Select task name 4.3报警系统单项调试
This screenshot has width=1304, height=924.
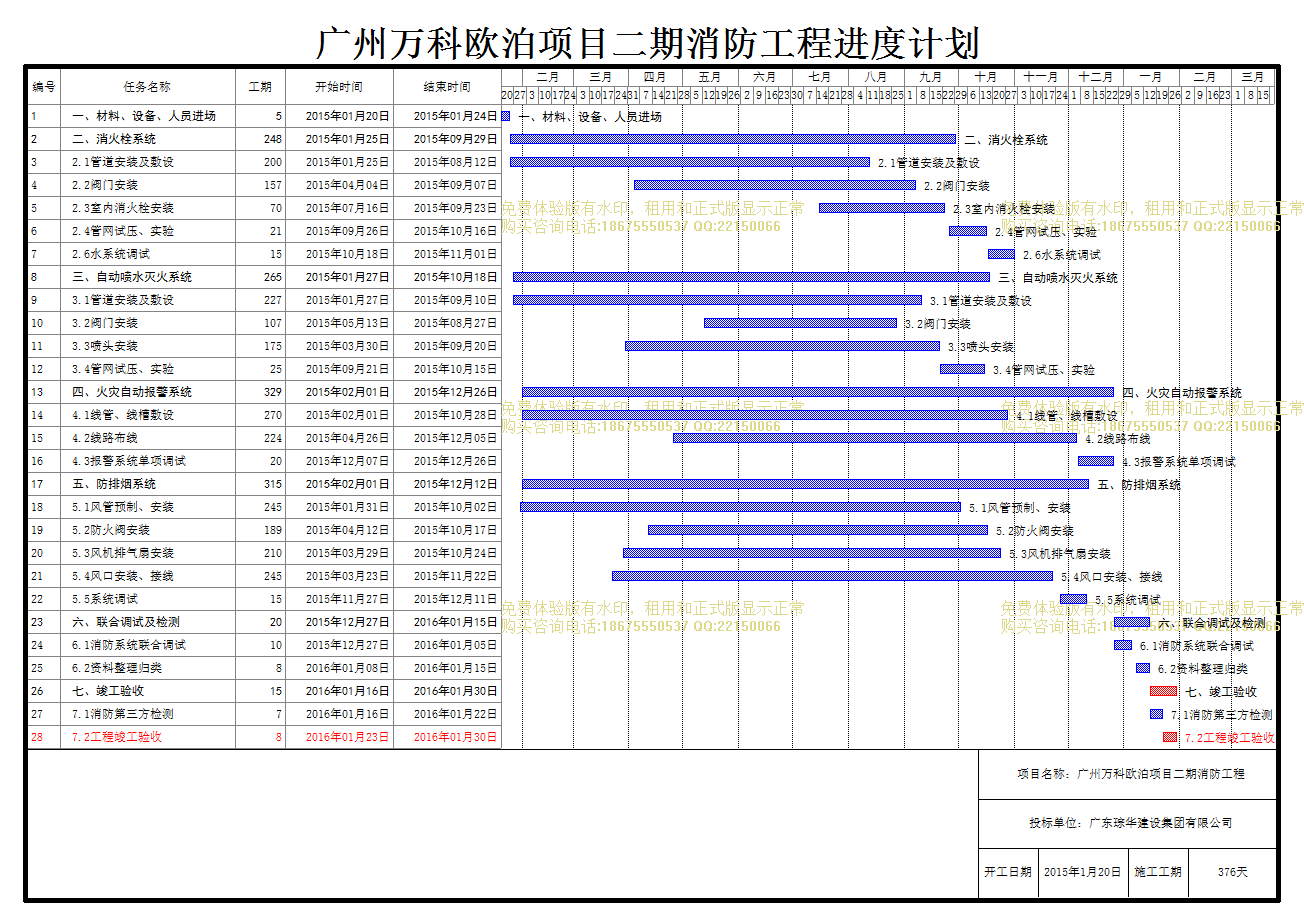point(128,461)
